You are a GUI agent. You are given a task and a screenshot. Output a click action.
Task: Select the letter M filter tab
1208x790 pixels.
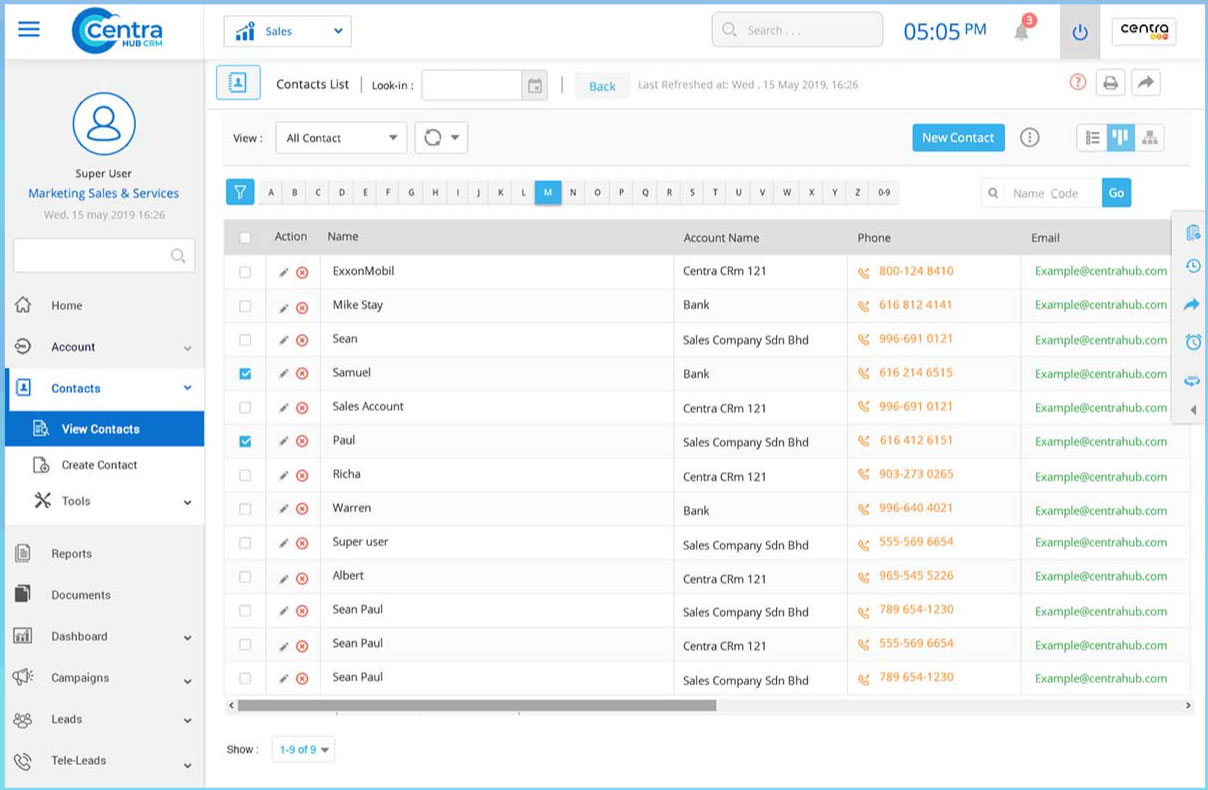click(x=548, y=192)
